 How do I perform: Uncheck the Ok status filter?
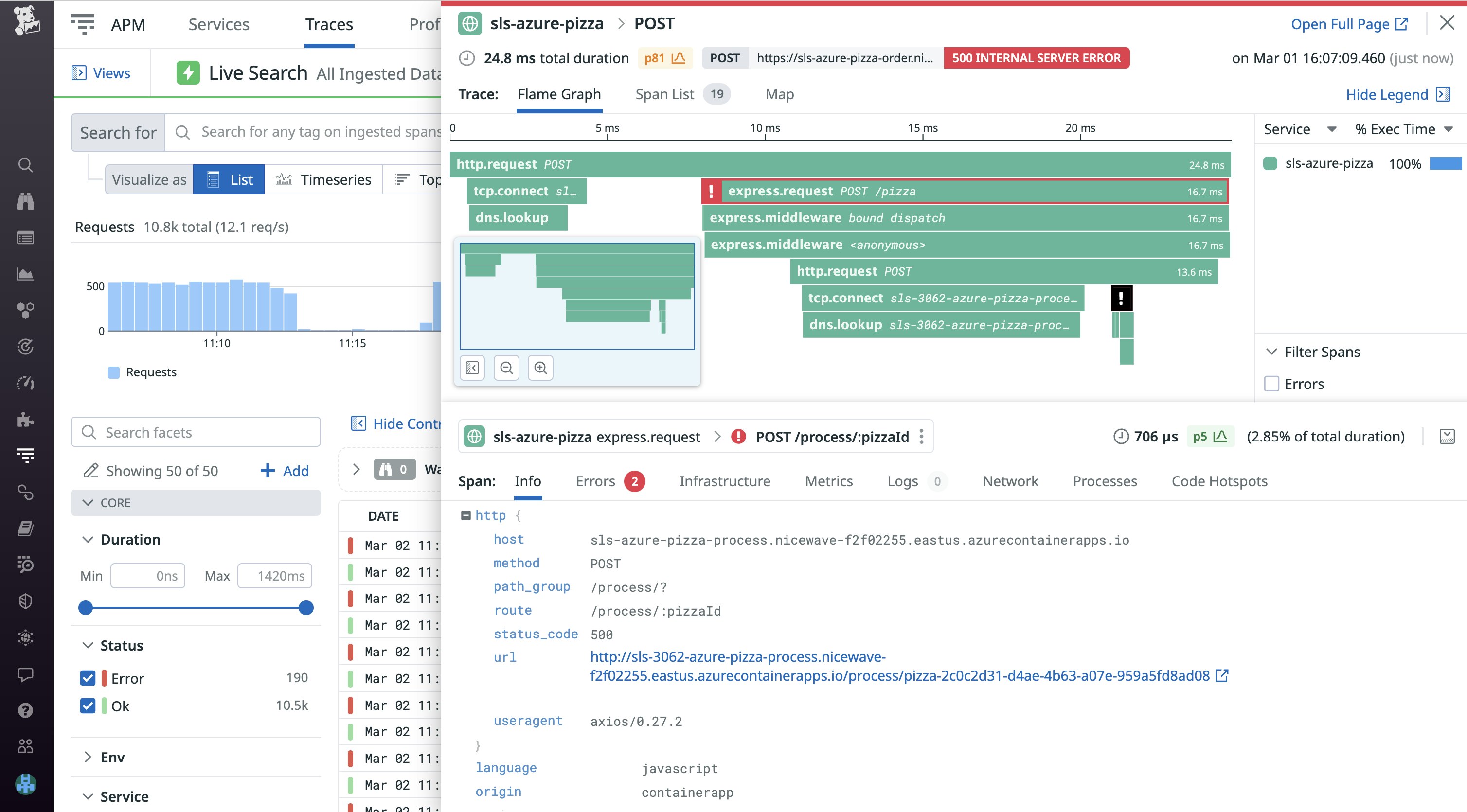(88, 706)
